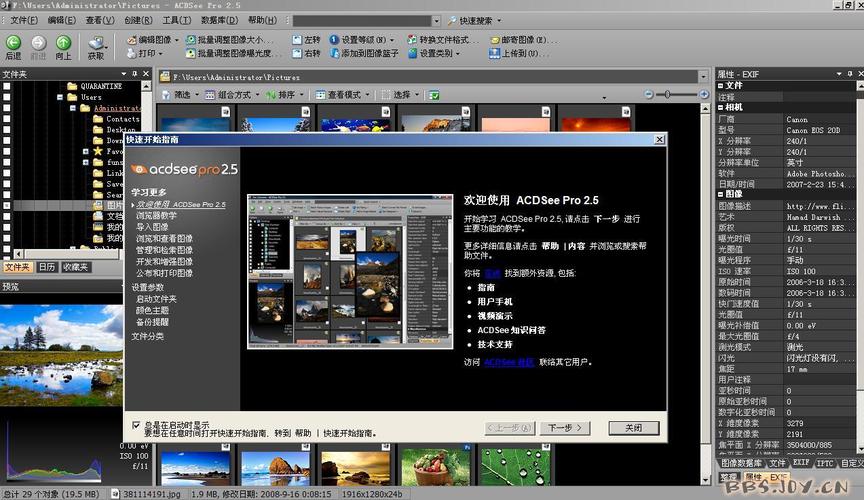Click the Batch Resize Images (批量调整图像大小) icon
This screenshot has width=864, height=500.
coord(191,40)
